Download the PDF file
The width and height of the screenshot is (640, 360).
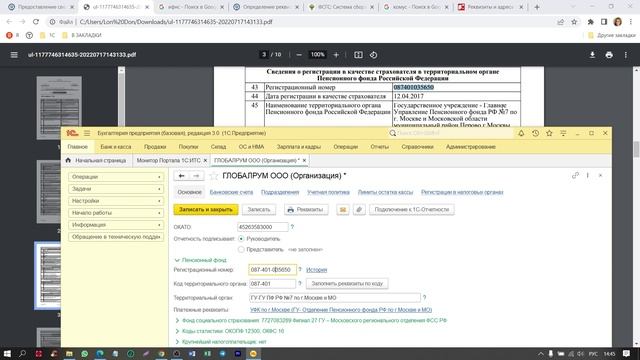(592, 55)
